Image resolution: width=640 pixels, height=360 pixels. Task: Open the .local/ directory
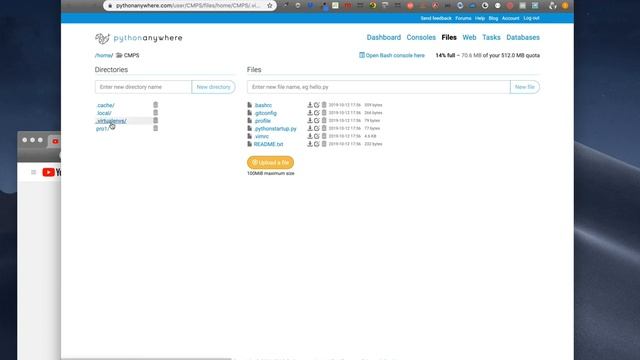coord(104,113)
